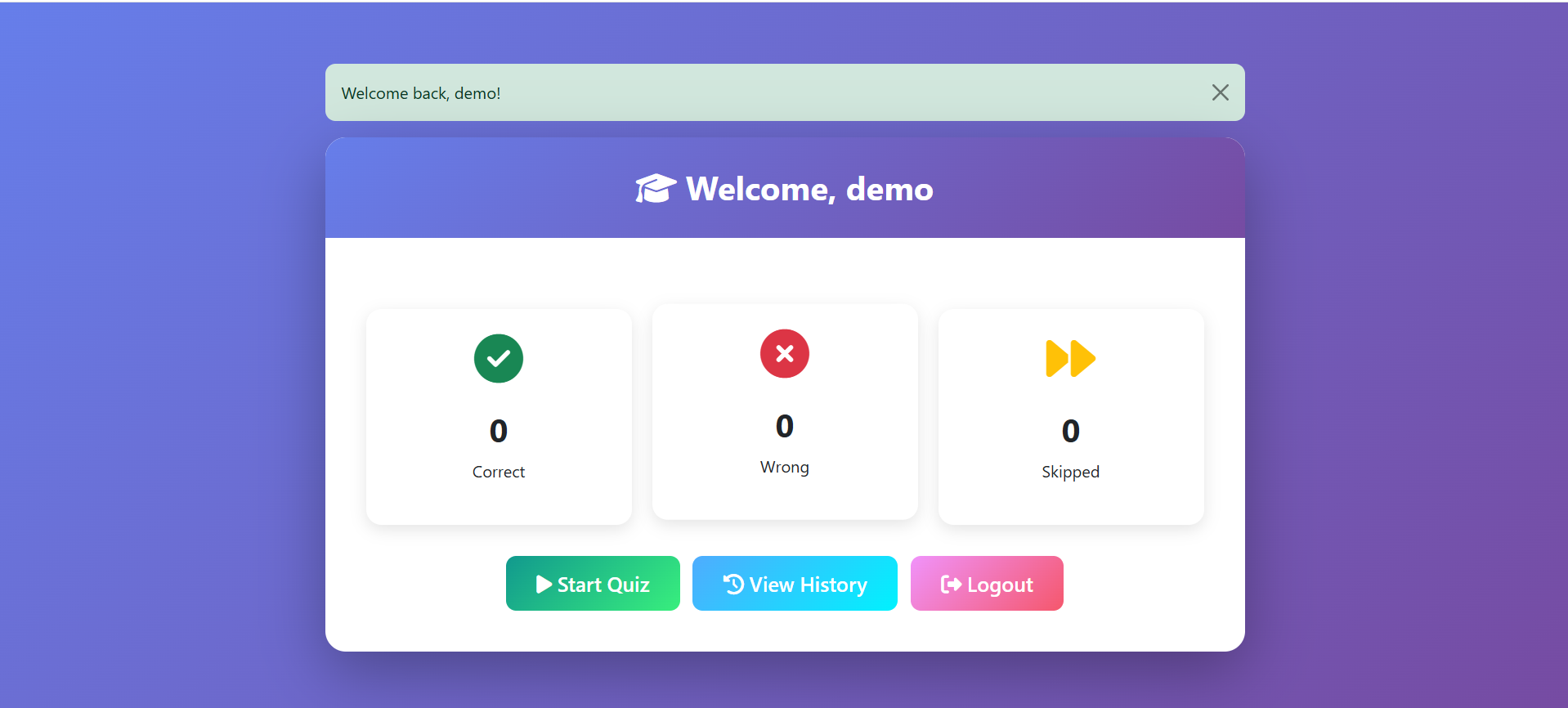Click the play icon in Start Quiz
Viewport: 1568px width, 708px height.
coord(544,584)
